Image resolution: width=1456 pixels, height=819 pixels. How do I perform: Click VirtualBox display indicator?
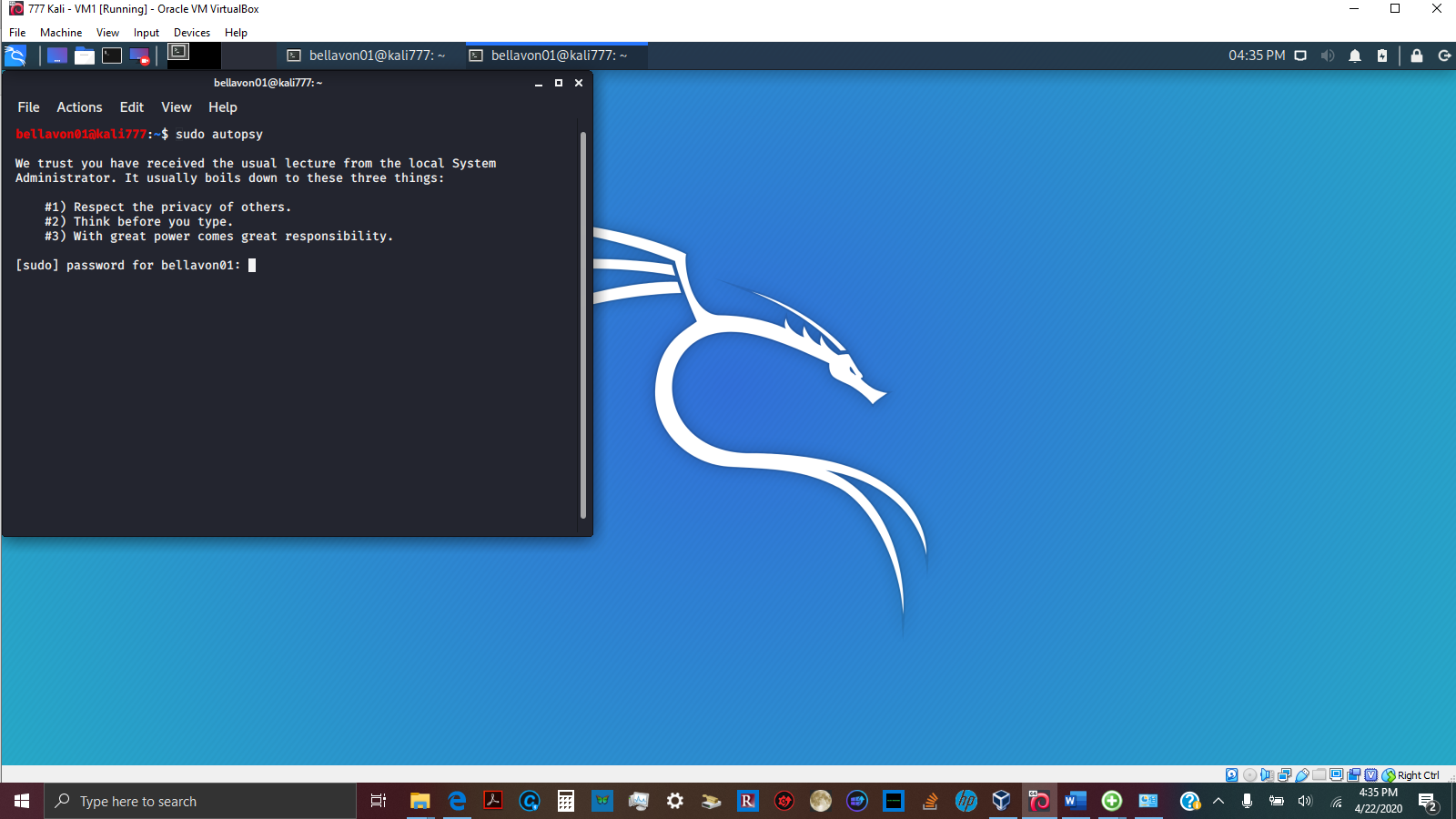tap(1336, 775)
